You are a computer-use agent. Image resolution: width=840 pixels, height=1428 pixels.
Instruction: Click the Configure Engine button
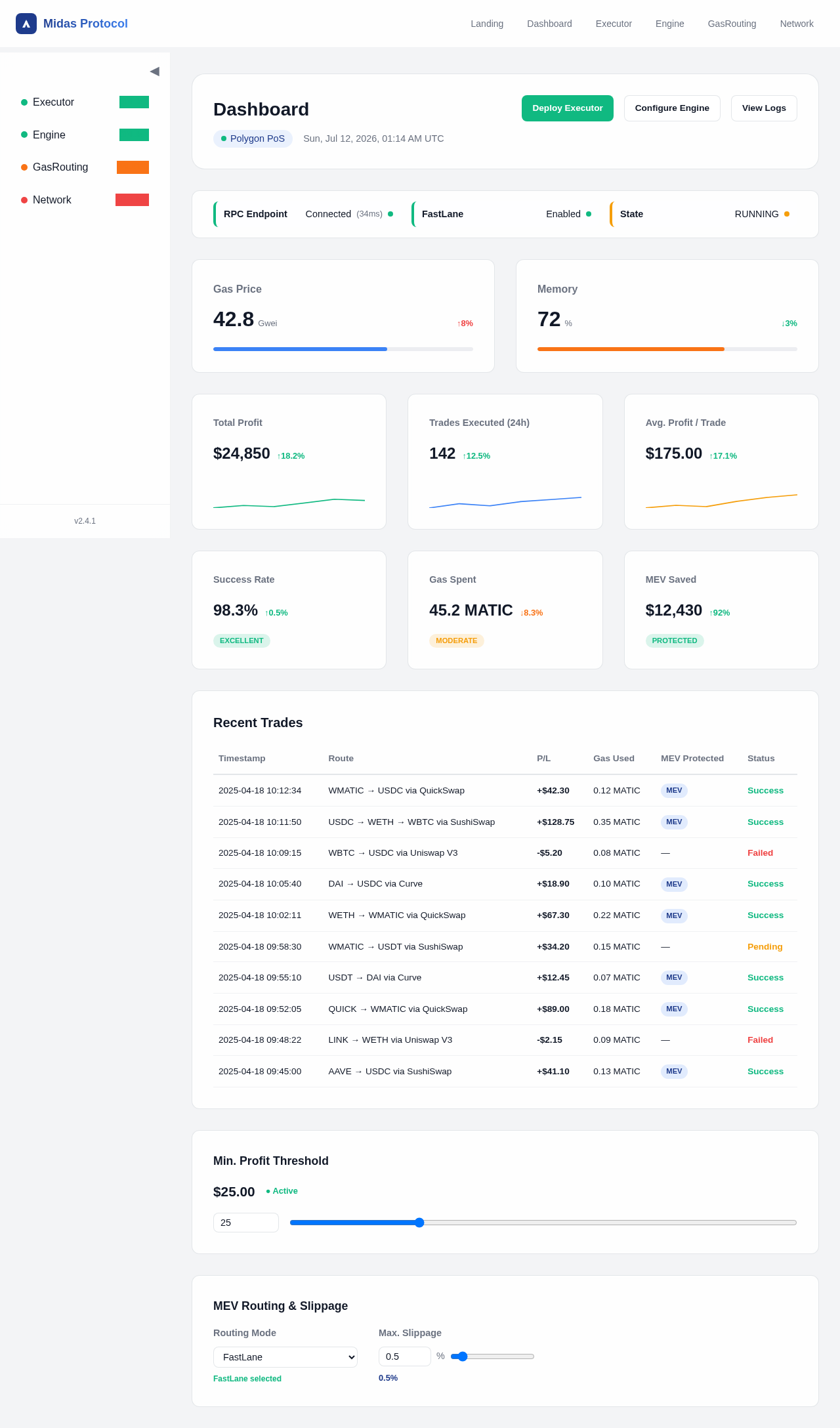coord(672,108)
